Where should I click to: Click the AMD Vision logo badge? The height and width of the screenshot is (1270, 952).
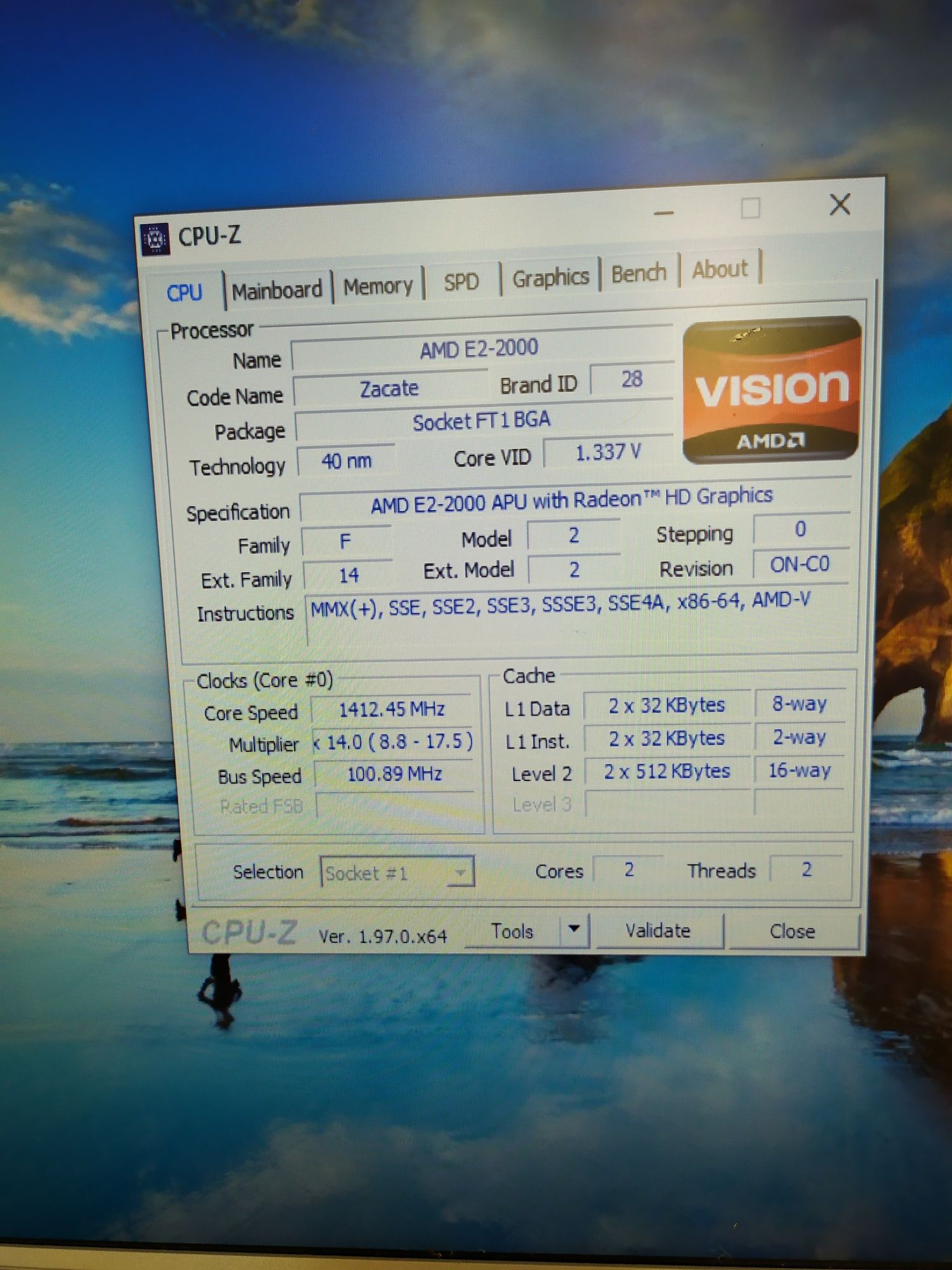[772, 389]
